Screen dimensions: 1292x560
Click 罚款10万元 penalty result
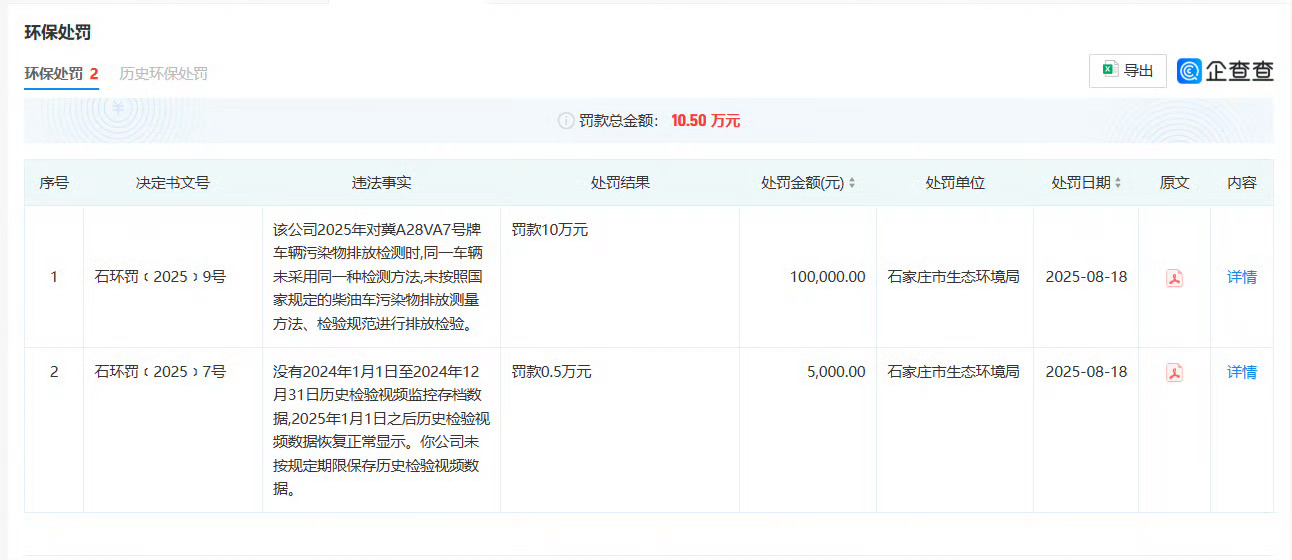click(x=550, y=230)
